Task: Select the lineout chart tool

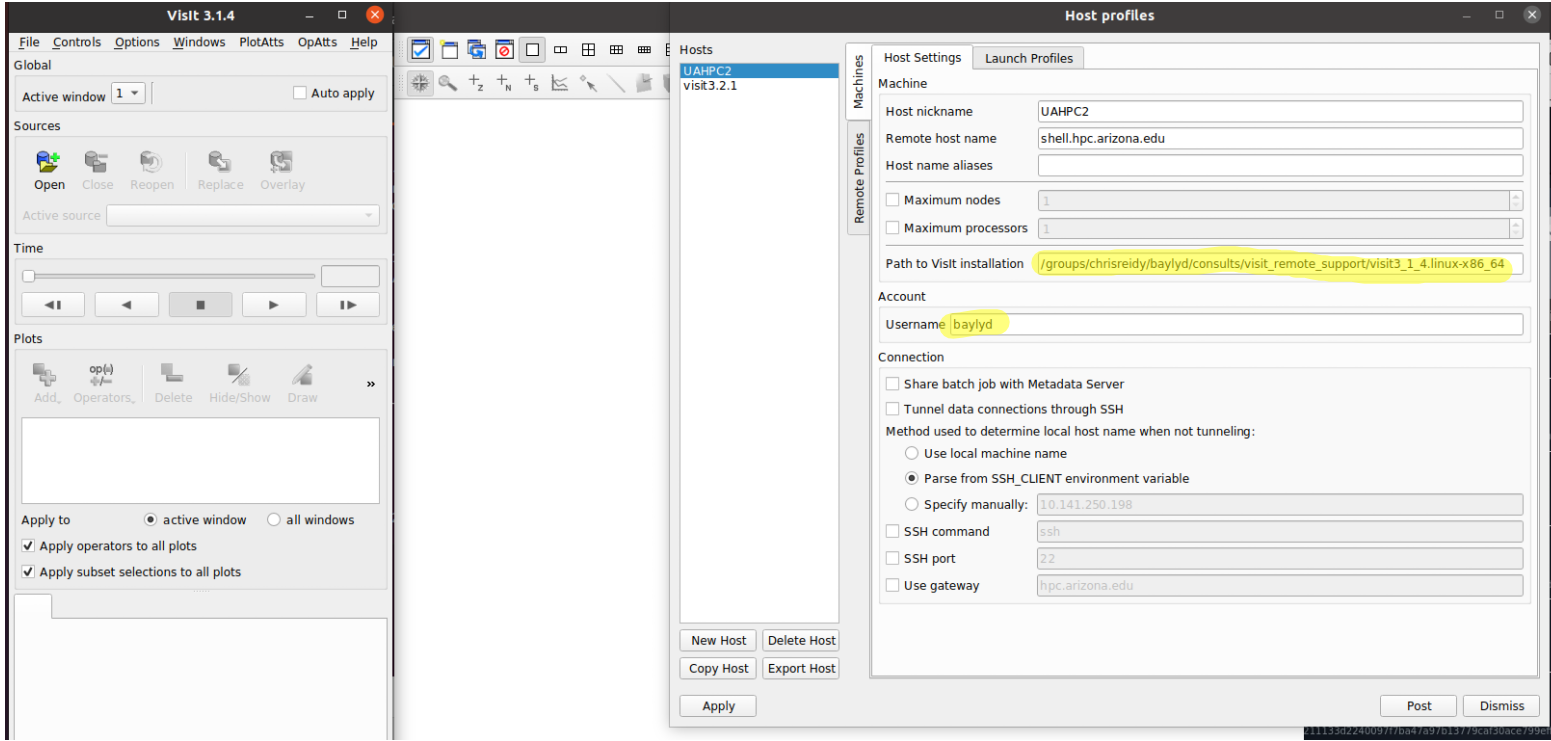Action: [x=561, y=85]
